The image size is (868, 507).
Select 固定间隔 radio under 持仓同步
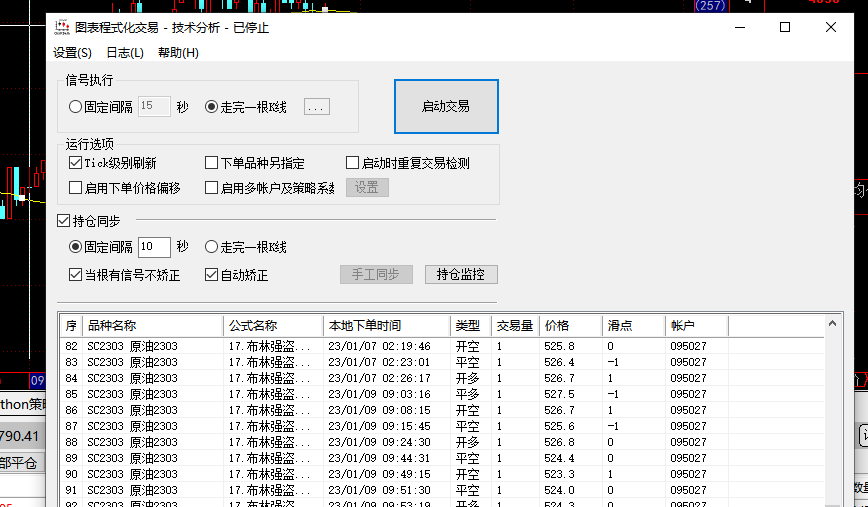coord(75,247)
